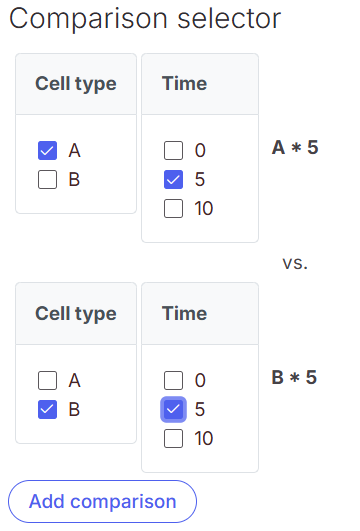Screen dimensions: 360x531
Task: Uncheck focused time 5 in second group
Action: 173,409
